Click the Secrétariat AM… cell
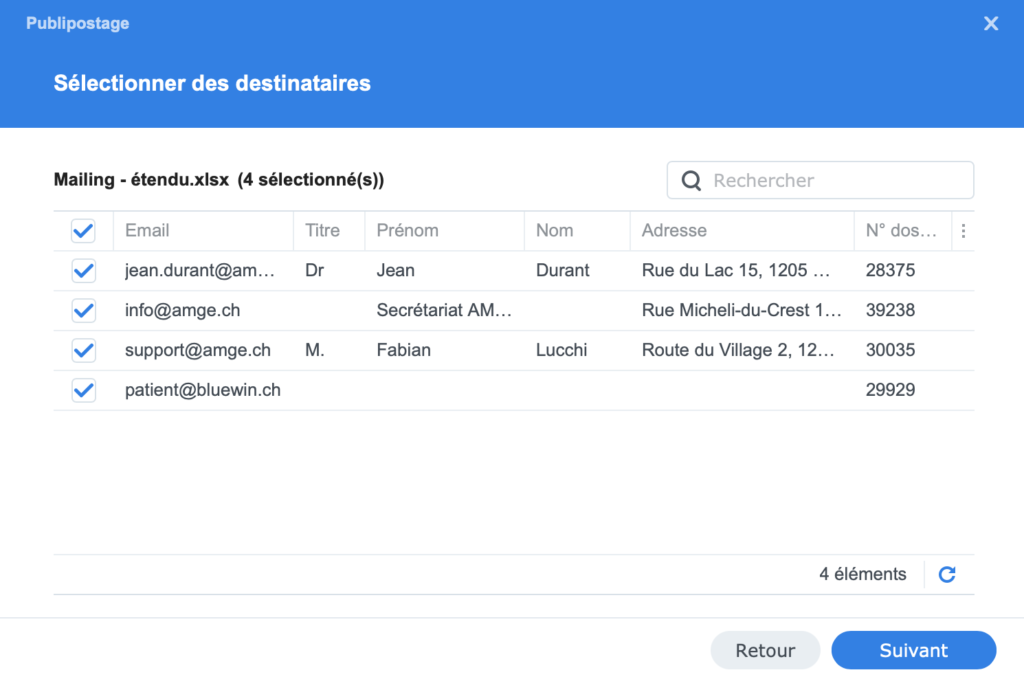The image size is (1024, 679). click(444, 310)
